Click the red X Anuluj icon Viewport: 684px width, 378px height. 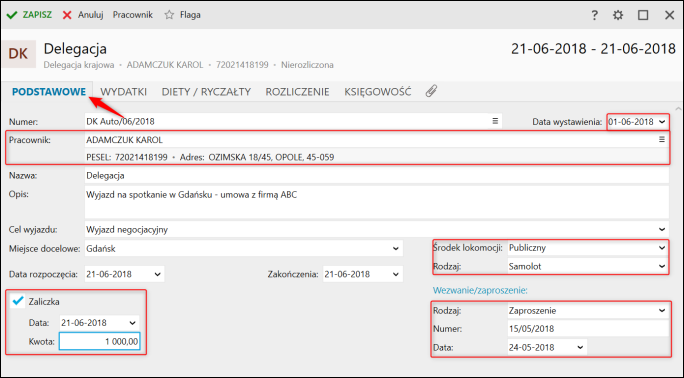point(67,15)
